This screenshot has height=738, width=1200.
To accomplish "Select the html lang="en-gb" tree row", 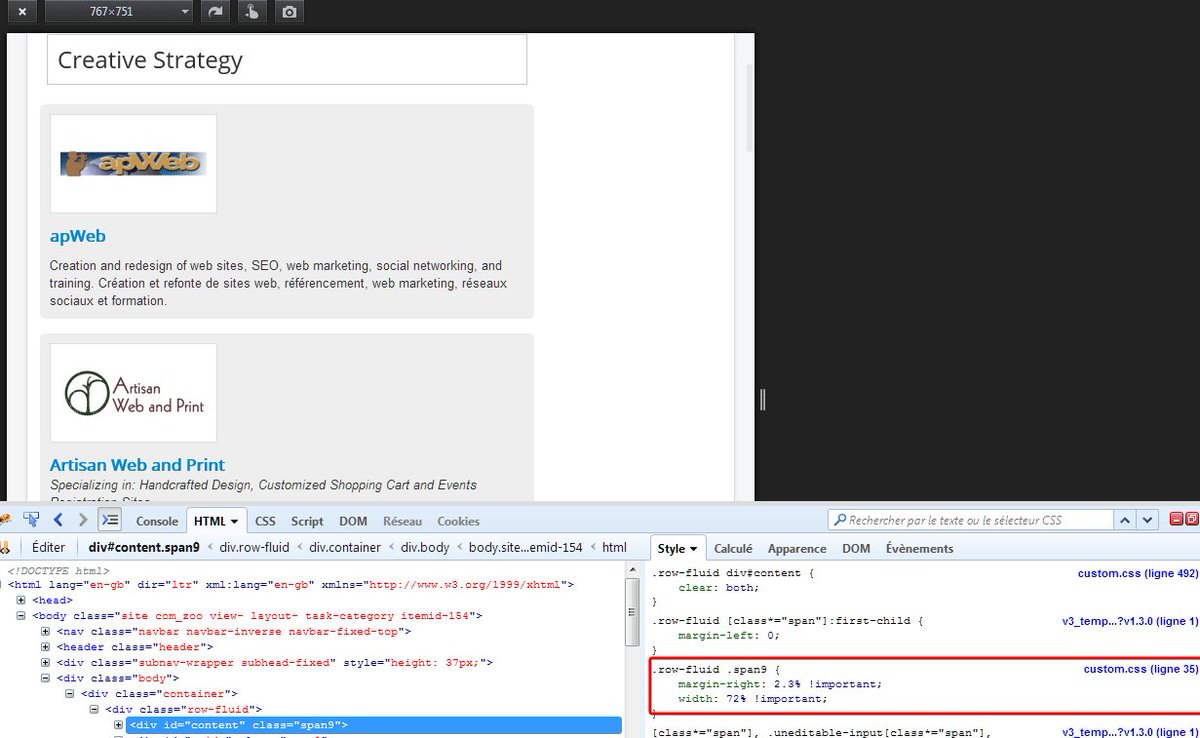I will [291, 584].
